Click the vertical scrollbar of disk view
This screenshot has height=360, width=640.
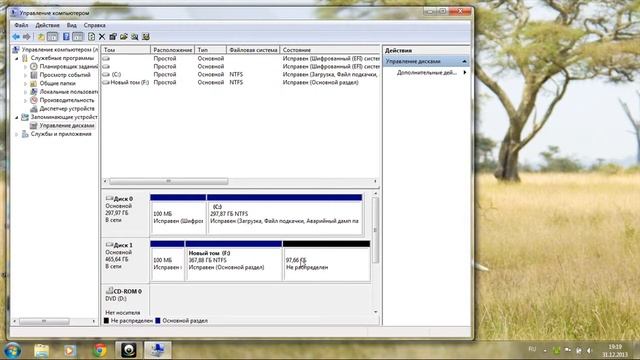coord(376,229)
